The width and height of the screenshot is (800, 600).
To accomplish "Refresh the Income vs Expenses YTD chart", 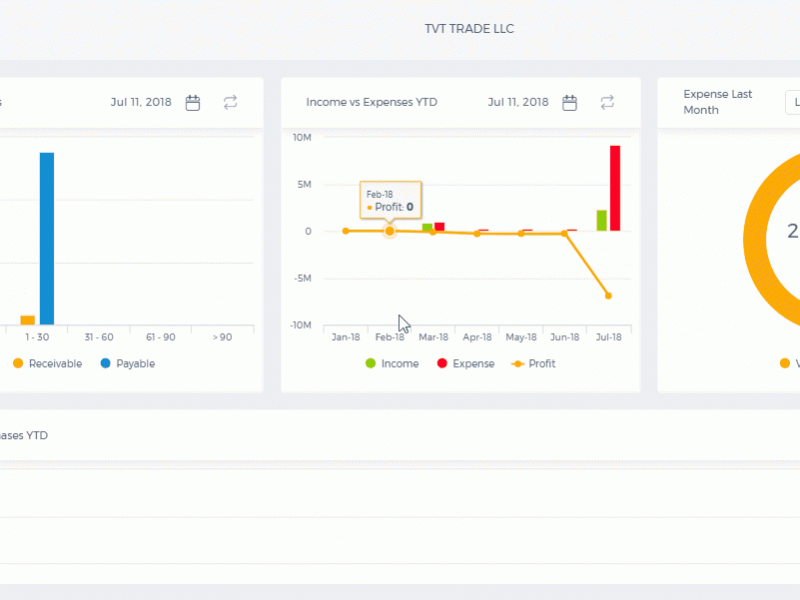I will click(607, 103).
